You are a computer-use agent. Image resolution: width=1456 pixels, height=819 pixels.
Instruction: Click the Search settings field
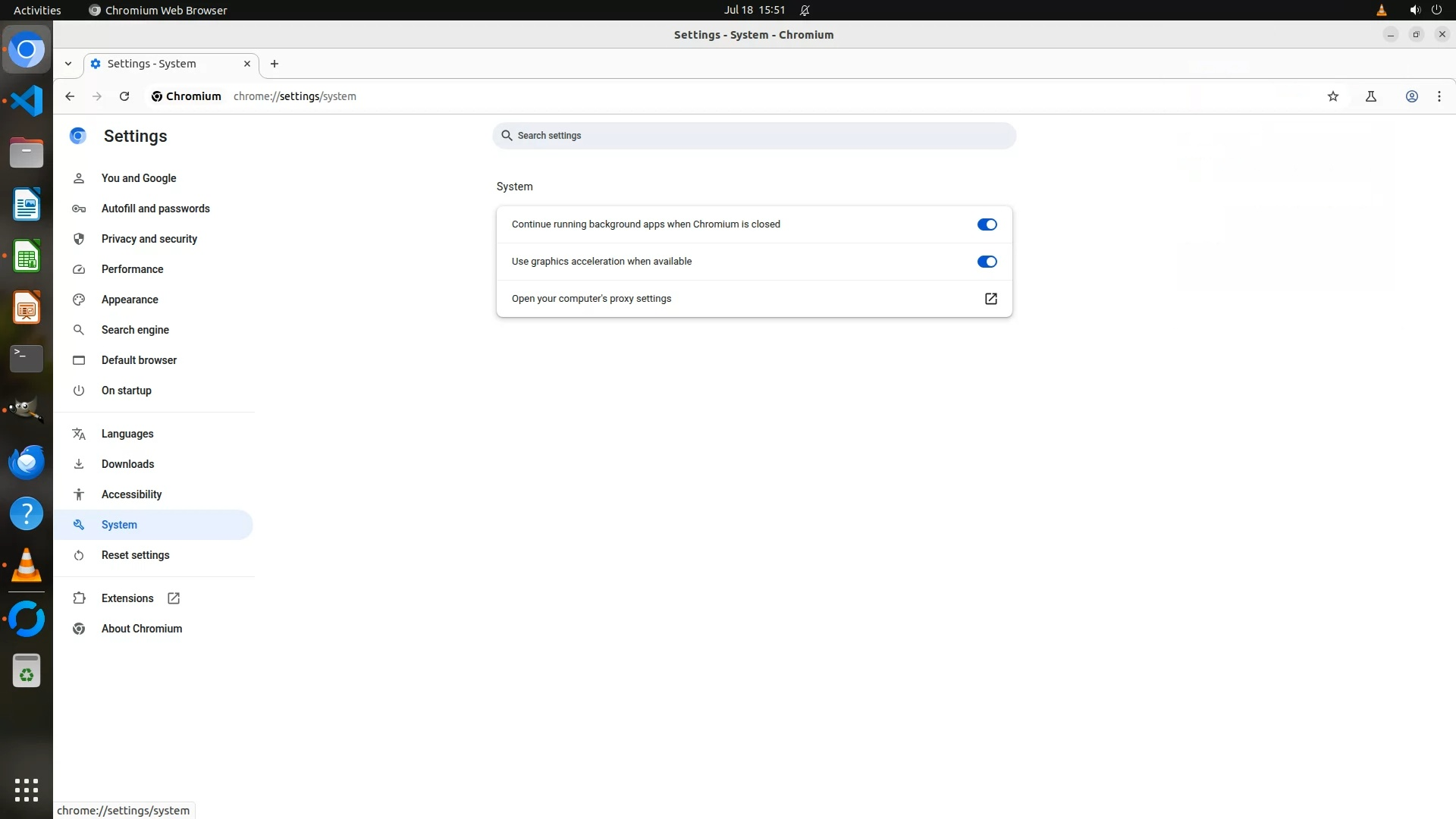tap(754, 136)
